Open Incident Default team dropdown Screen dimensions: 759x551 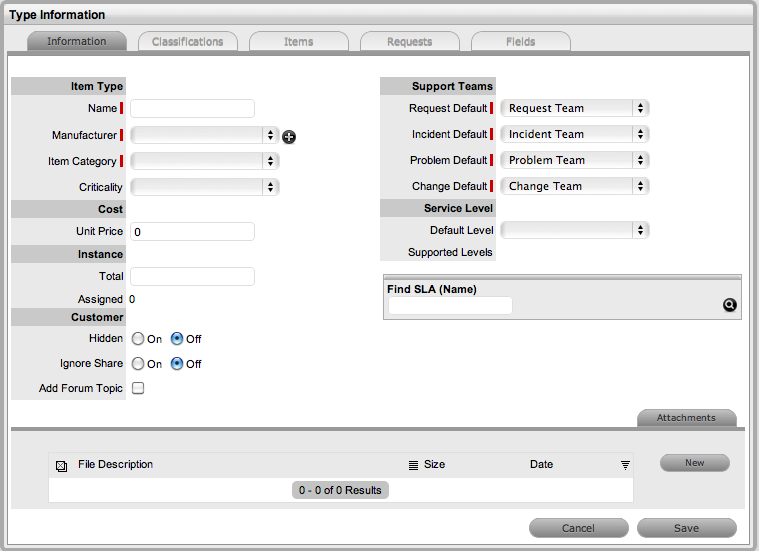[575, 134]
